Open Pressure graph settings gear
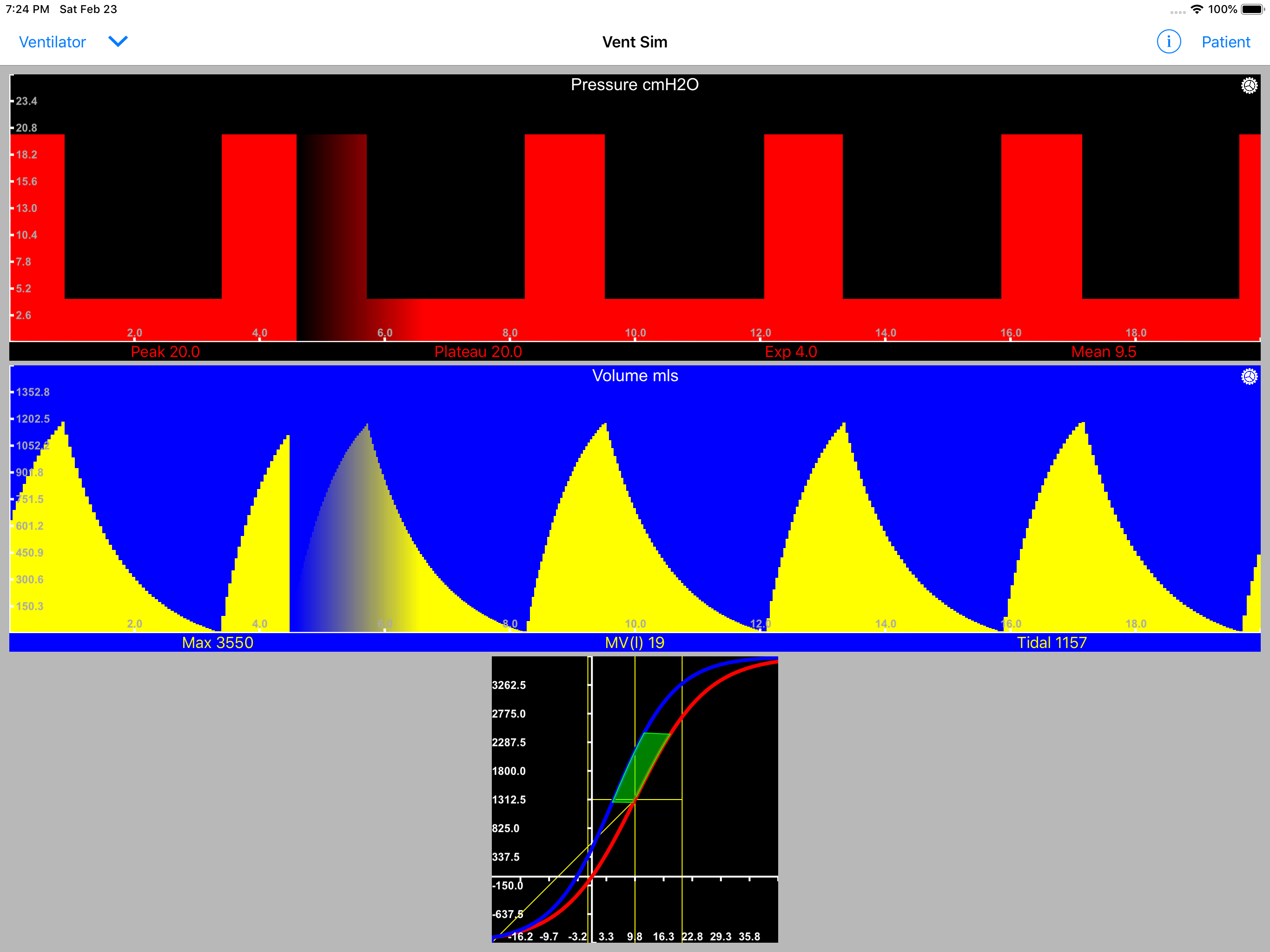 1249,86
